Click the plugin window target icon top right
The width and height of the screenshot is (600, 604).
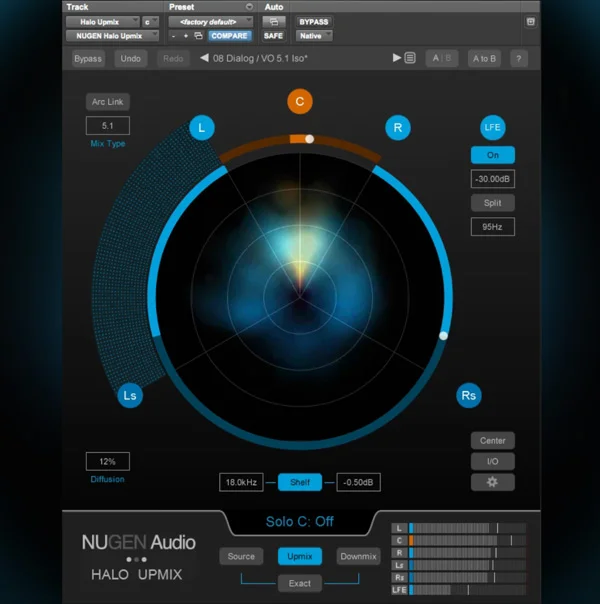point(530,22)
